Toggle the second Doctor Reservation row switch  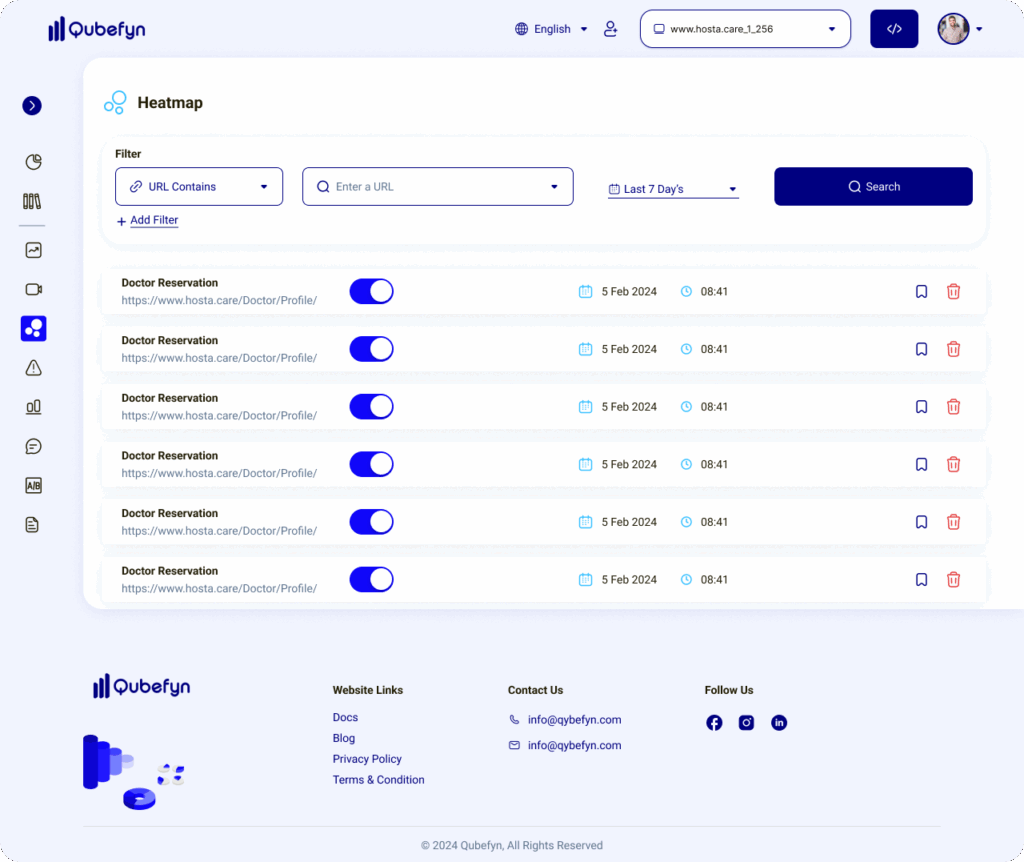pyautogui.click(x=372, y=349)
